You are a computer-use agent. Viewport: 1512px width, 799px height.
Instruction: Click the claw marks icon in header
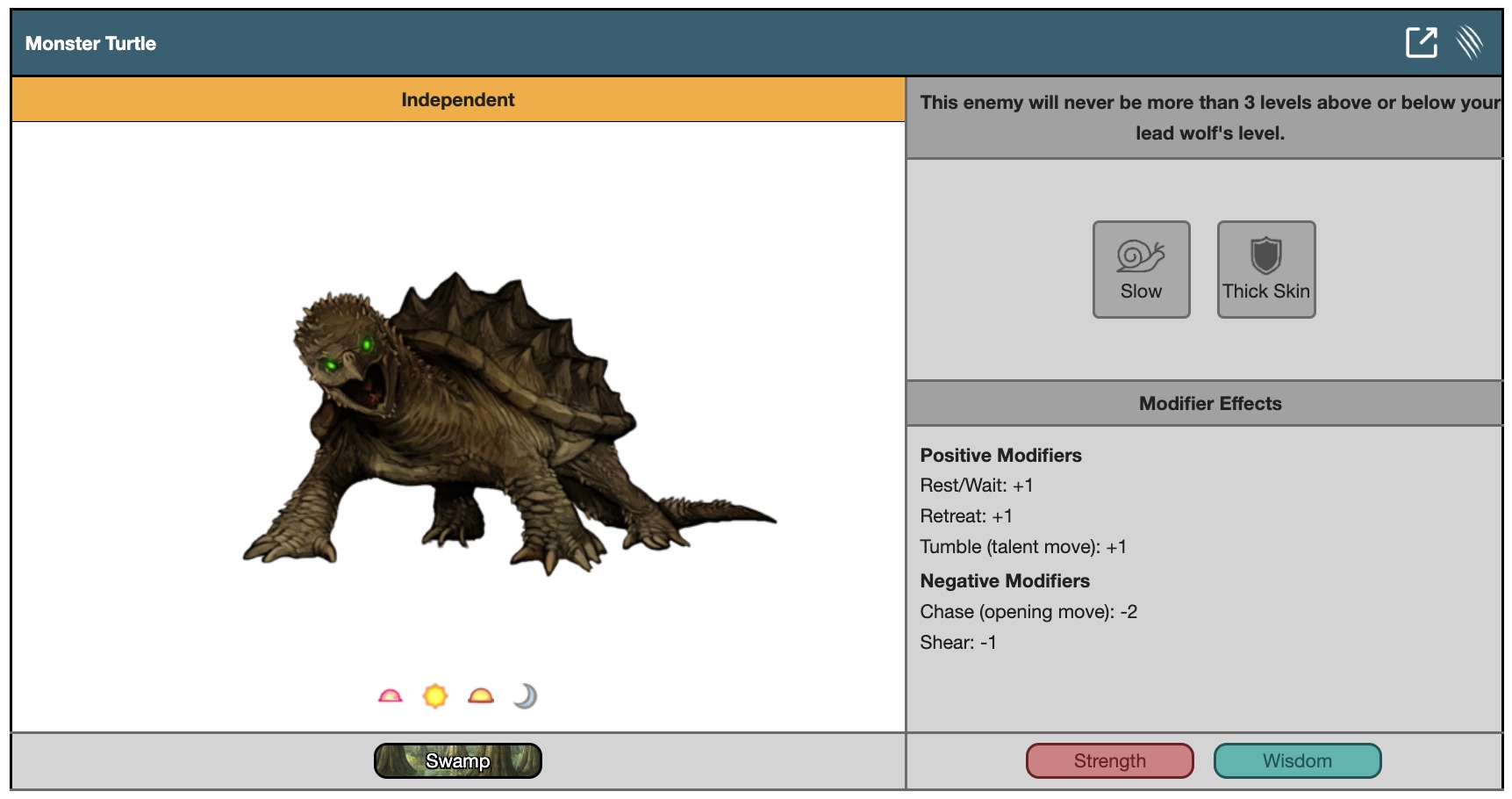pos(1470,42)
